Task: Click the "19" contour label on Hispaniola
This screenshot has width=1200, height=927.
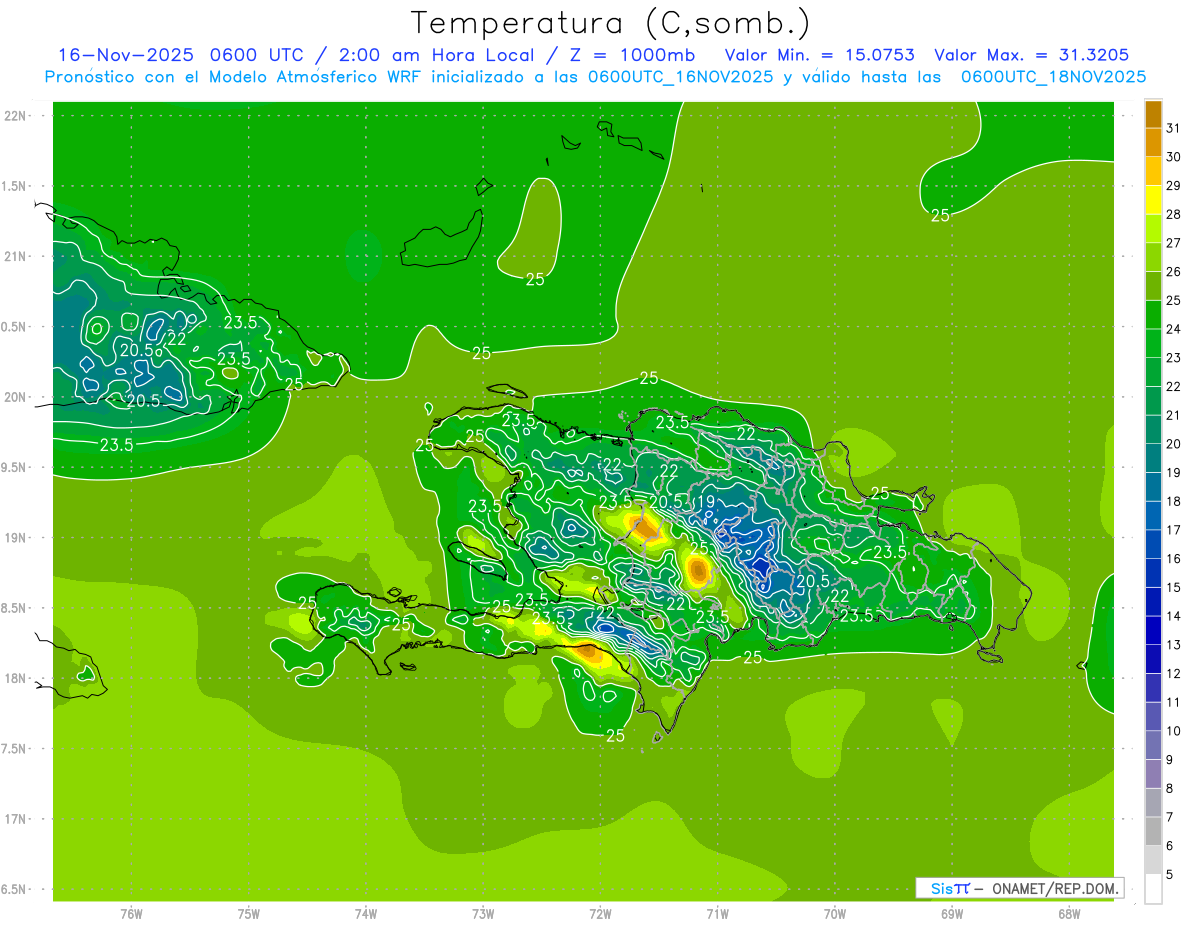Action: point(706,502)
